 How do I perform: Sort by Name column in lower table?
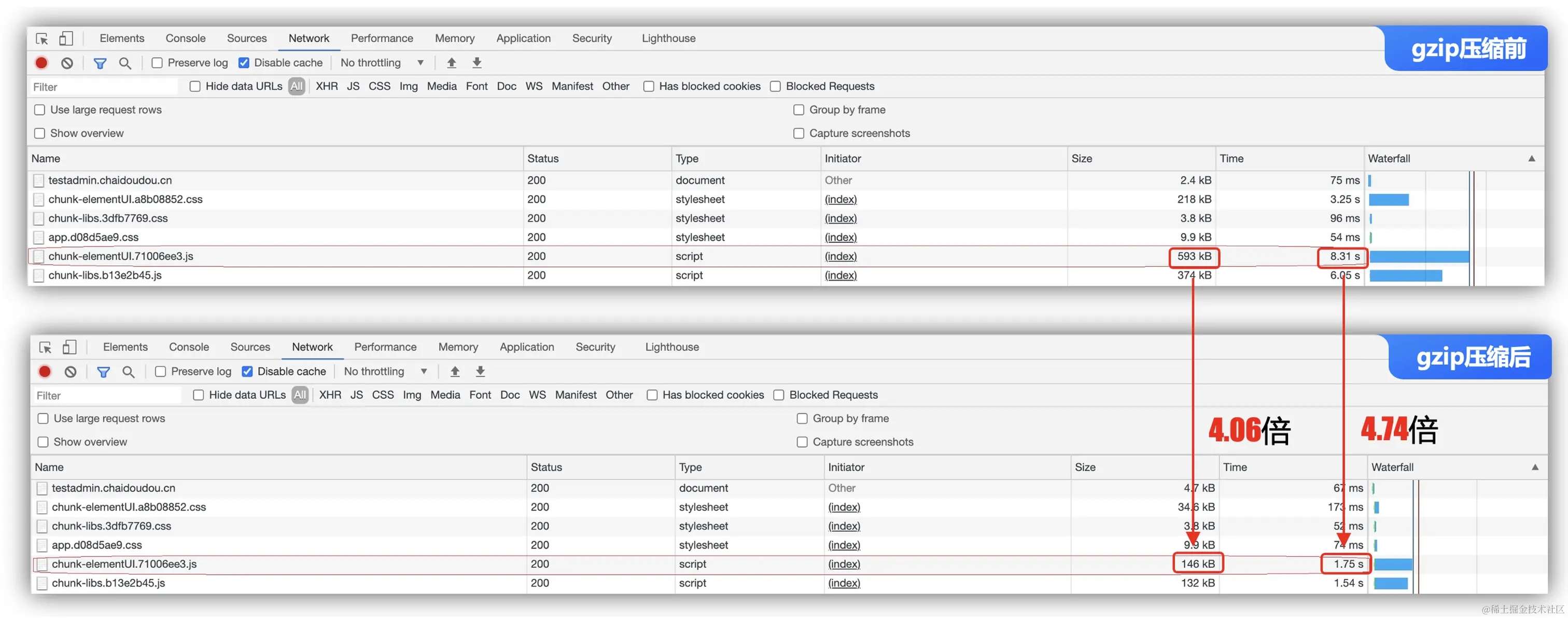279,467
